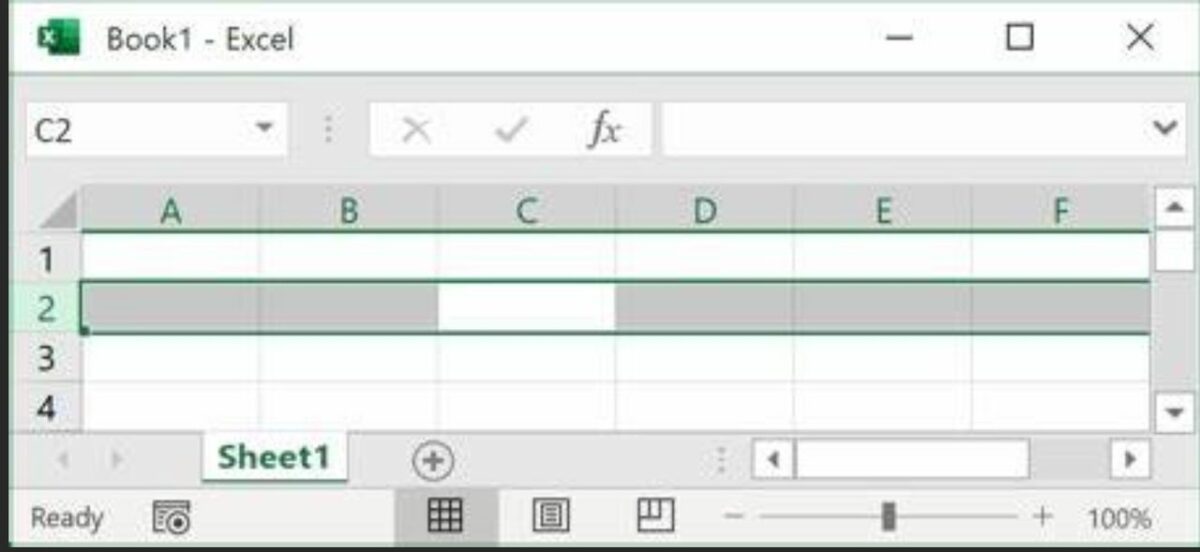Open the Sheet1 tab
The image size is (1200, 552).
[273, 458]
